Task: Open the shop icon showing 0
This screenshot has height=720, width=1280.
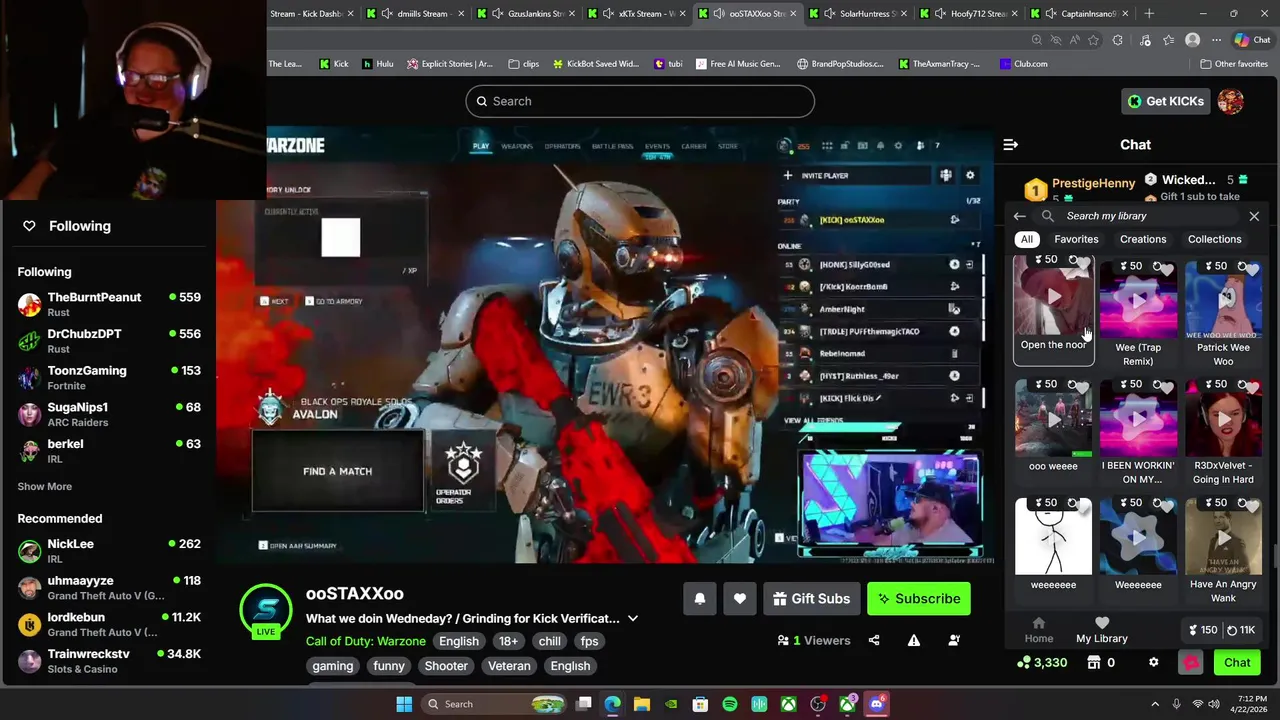Action: click(x=1101, y=662)
